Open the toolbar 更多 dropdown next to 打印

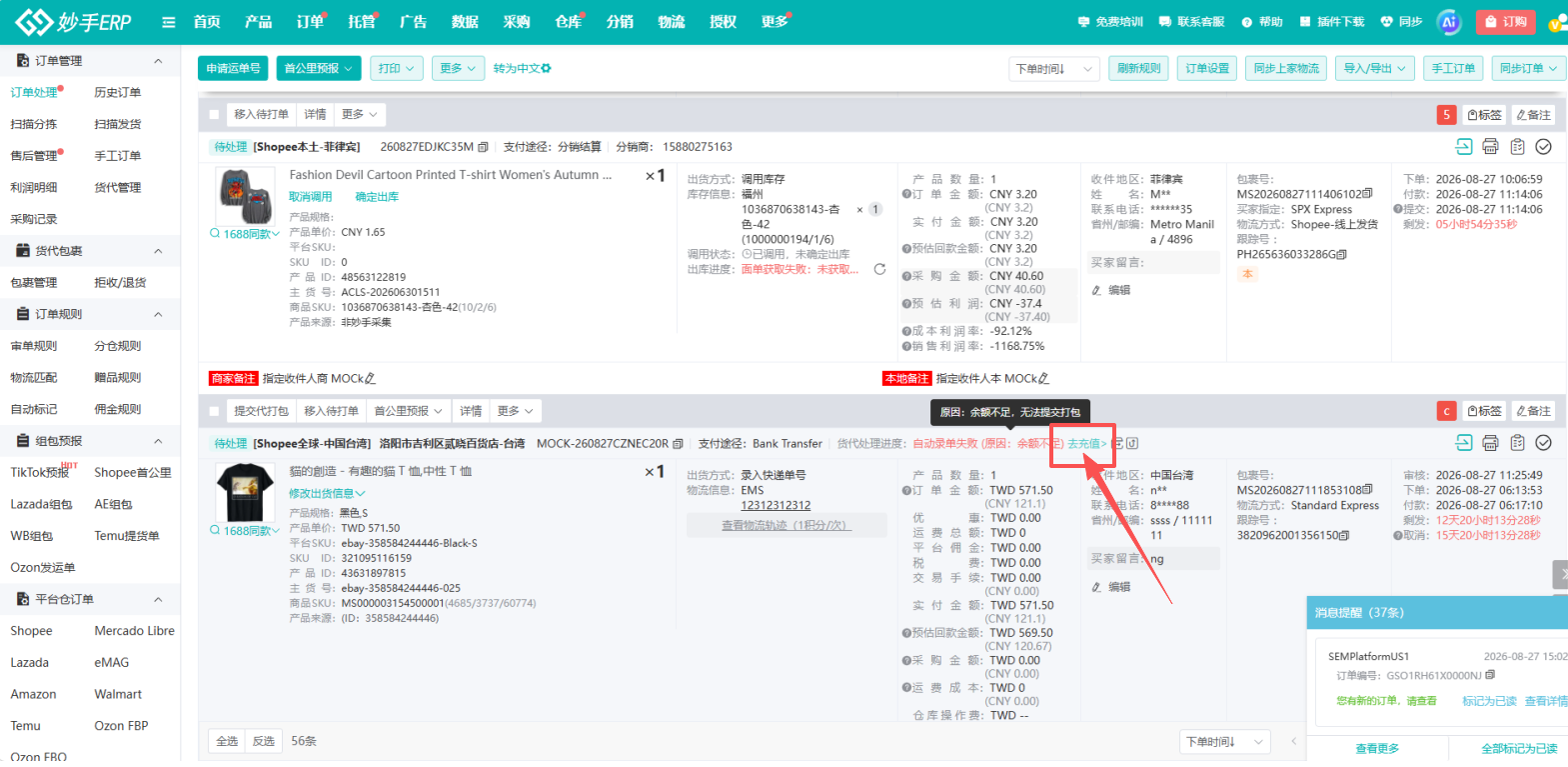[459, 68]
